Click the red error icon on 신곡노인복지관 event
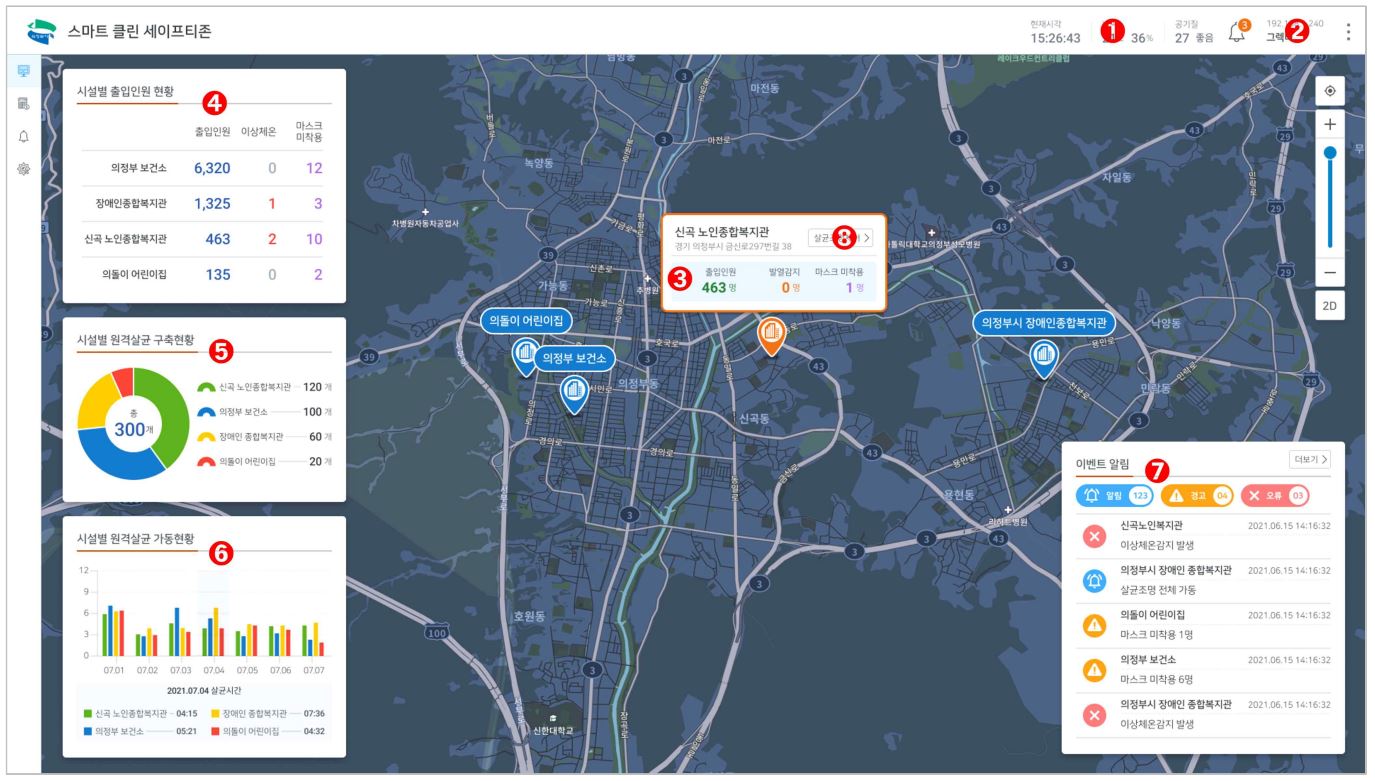Image resolution: width=1375 pixels, height=781 pixels. point(1095,535)
